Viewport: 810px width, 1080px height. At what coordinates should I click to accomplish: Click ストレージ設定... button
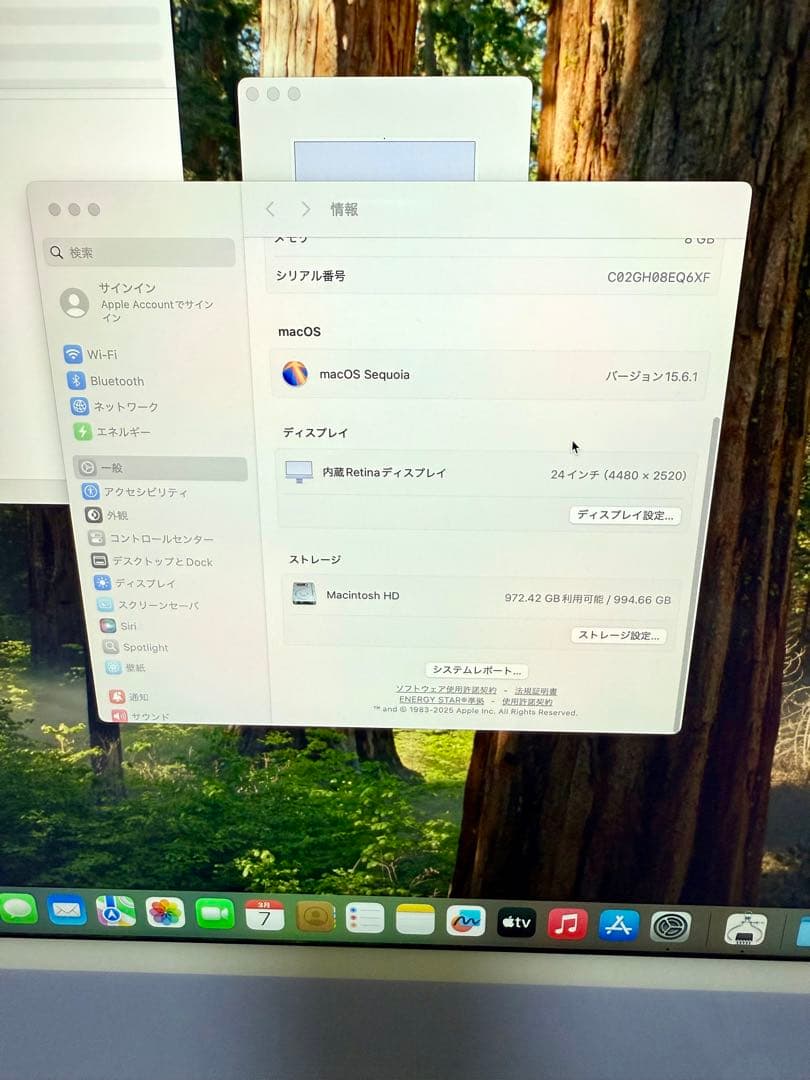[619, 635]
